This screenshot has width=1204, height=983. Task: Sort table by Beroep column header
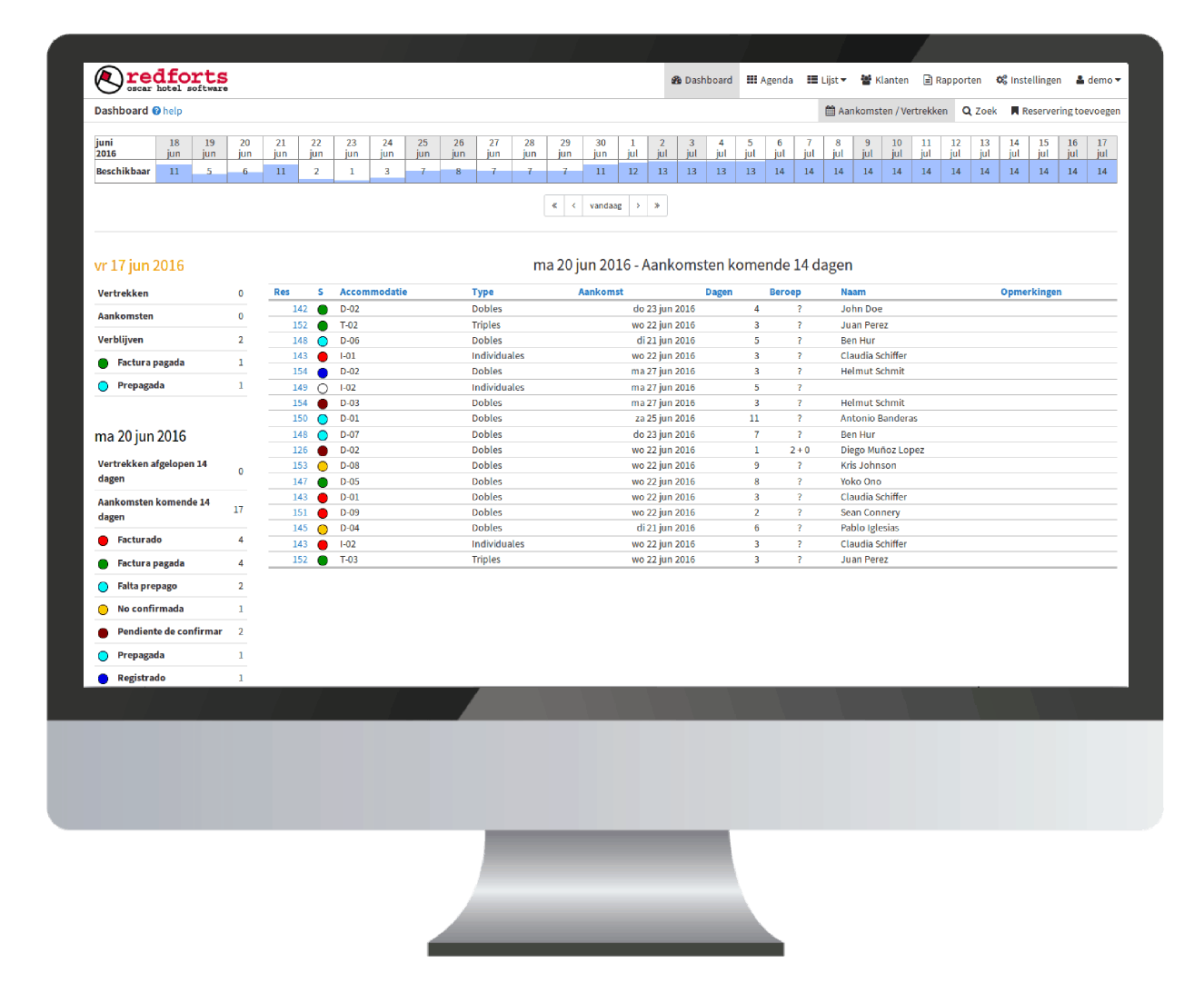pyautogui.click(x=785, y=293)
